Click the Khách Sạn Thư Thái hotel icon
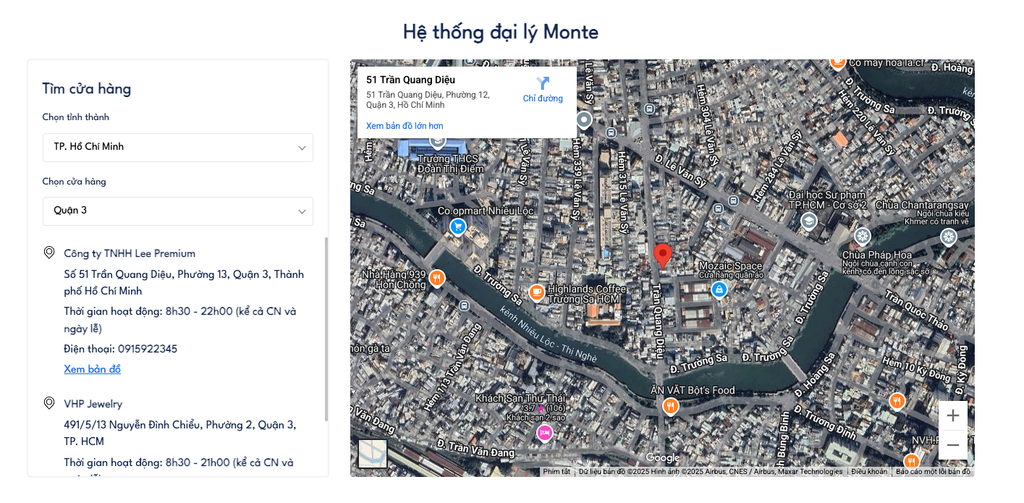 coord(545,432)
